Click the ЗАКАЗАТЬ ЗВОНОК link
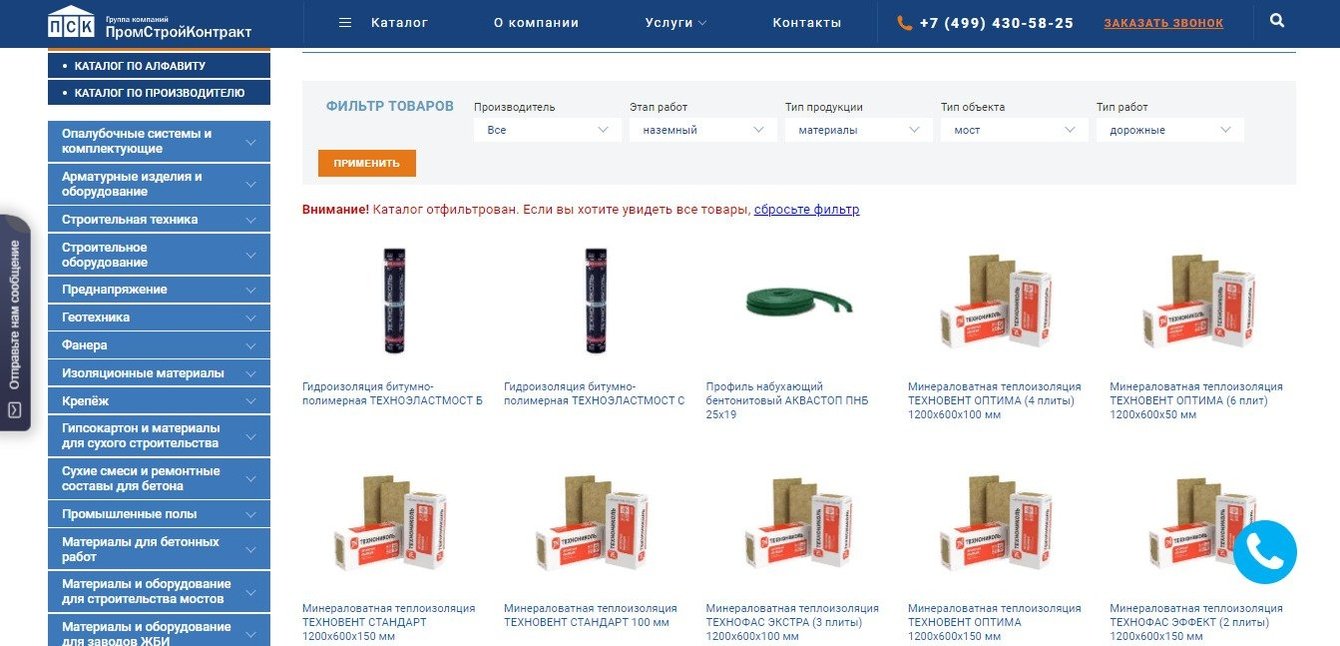The height and width of the screenshot is (646, 1340). [x=1164, y=23]
